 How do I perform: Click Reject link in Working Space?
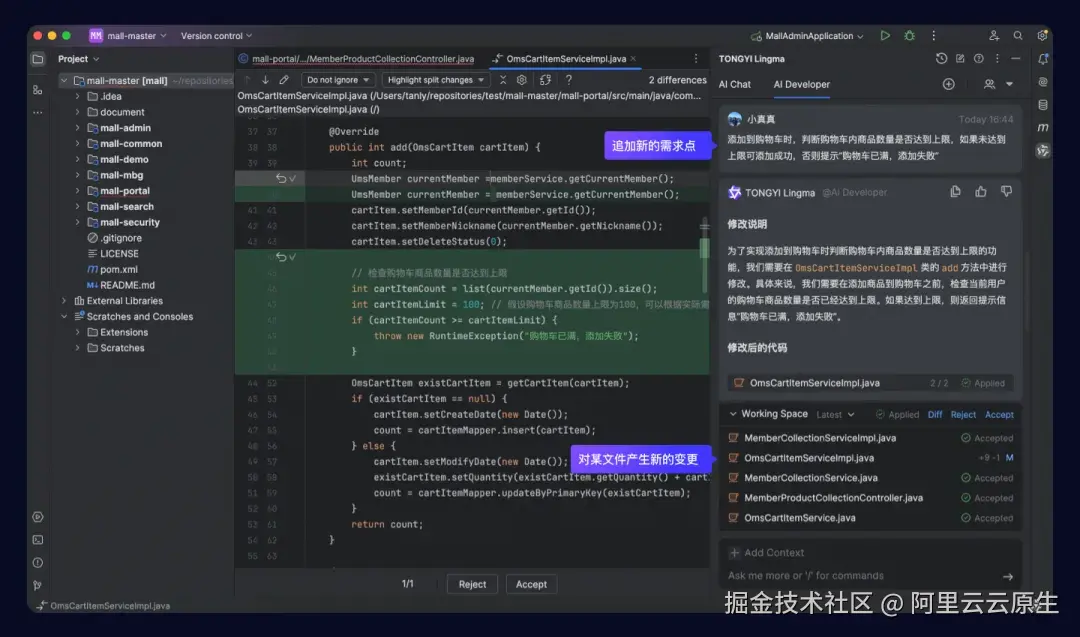(963, 415)
